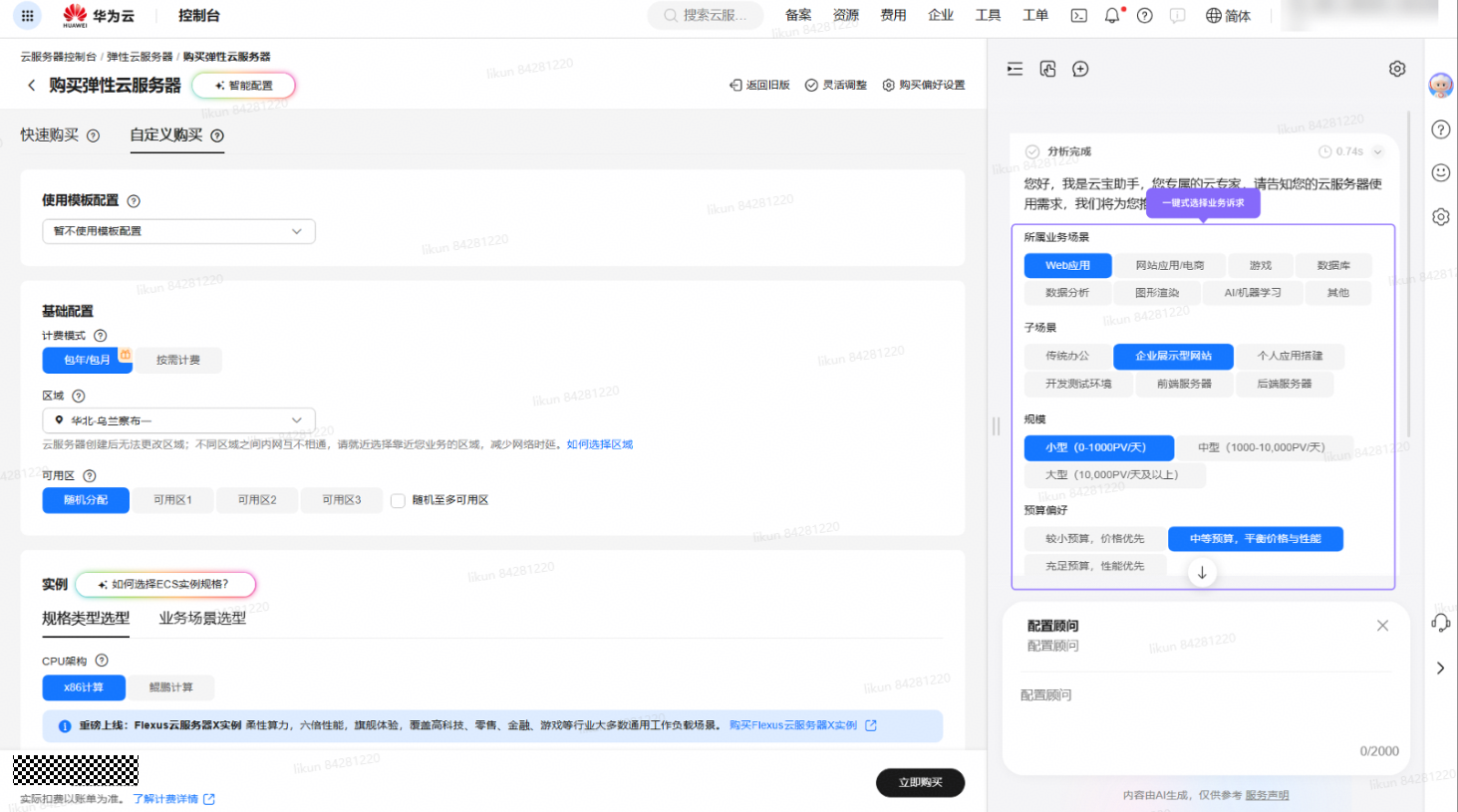The height and width of the screenshot is (812, 1458).
Task: Open the smiley feedback icon in the sidebar
Action: click(1441, 172)
